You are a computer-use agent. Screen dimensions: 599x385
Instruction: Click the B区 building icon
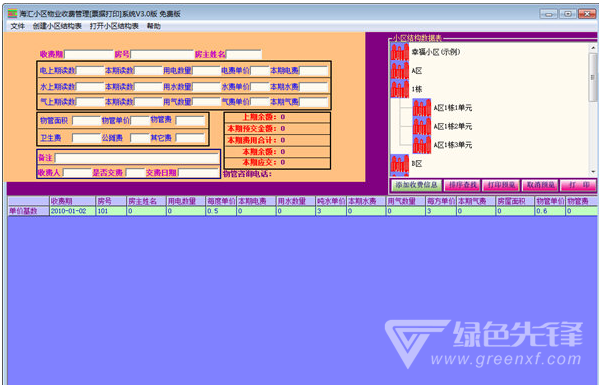pos(400,164)
